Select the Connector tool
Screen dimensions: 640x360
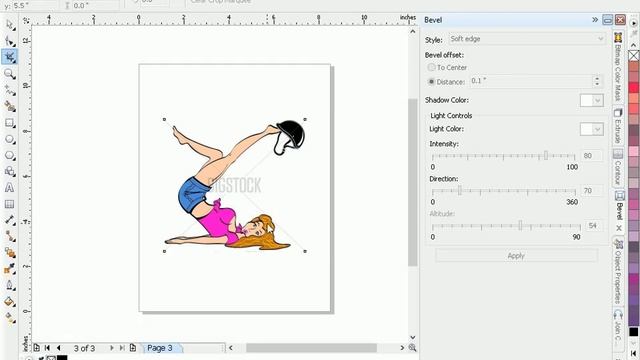(x=9, y=236)
